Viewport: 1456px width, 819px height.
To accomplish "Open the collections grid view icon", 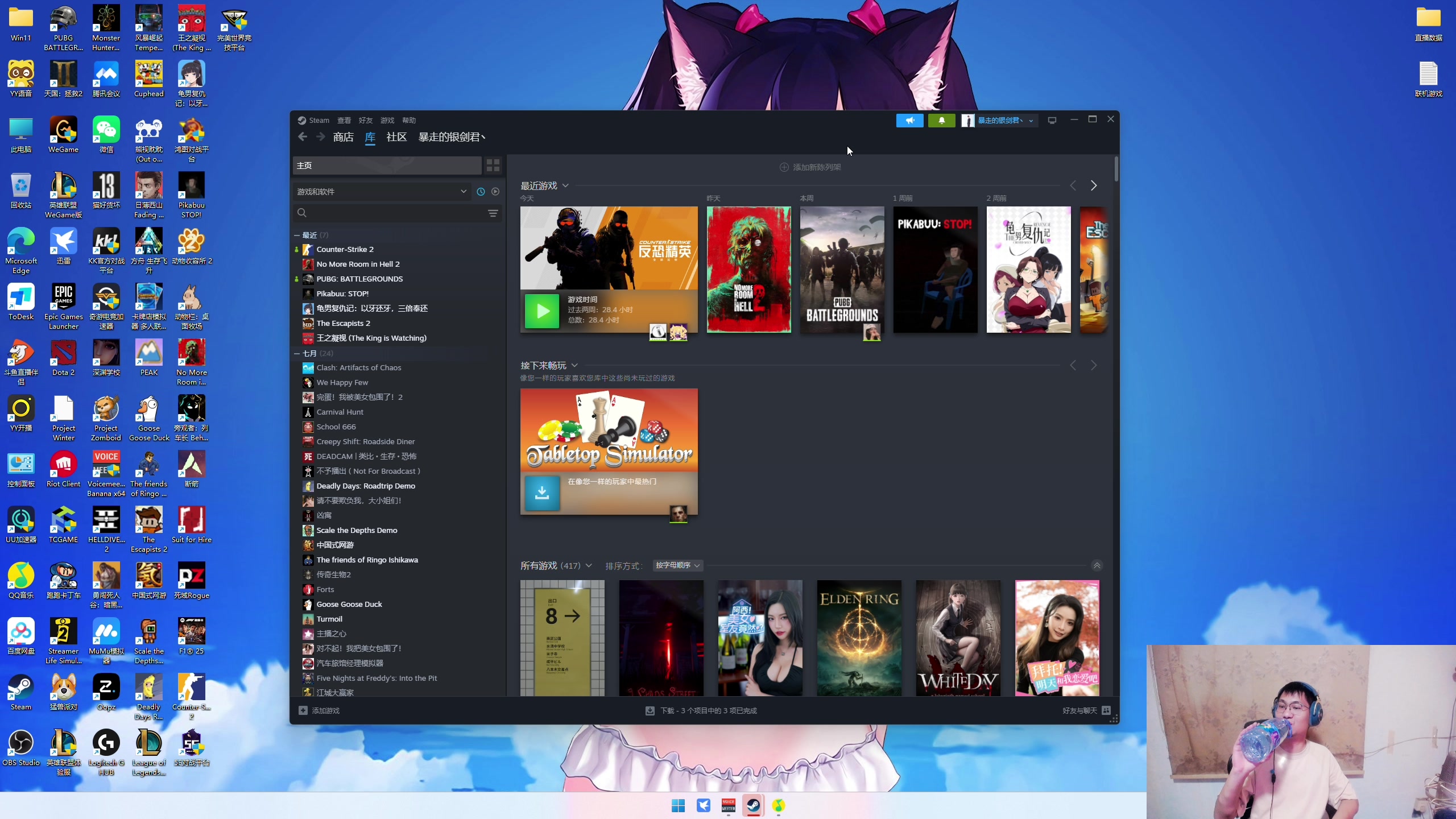I will coord(493,166).
